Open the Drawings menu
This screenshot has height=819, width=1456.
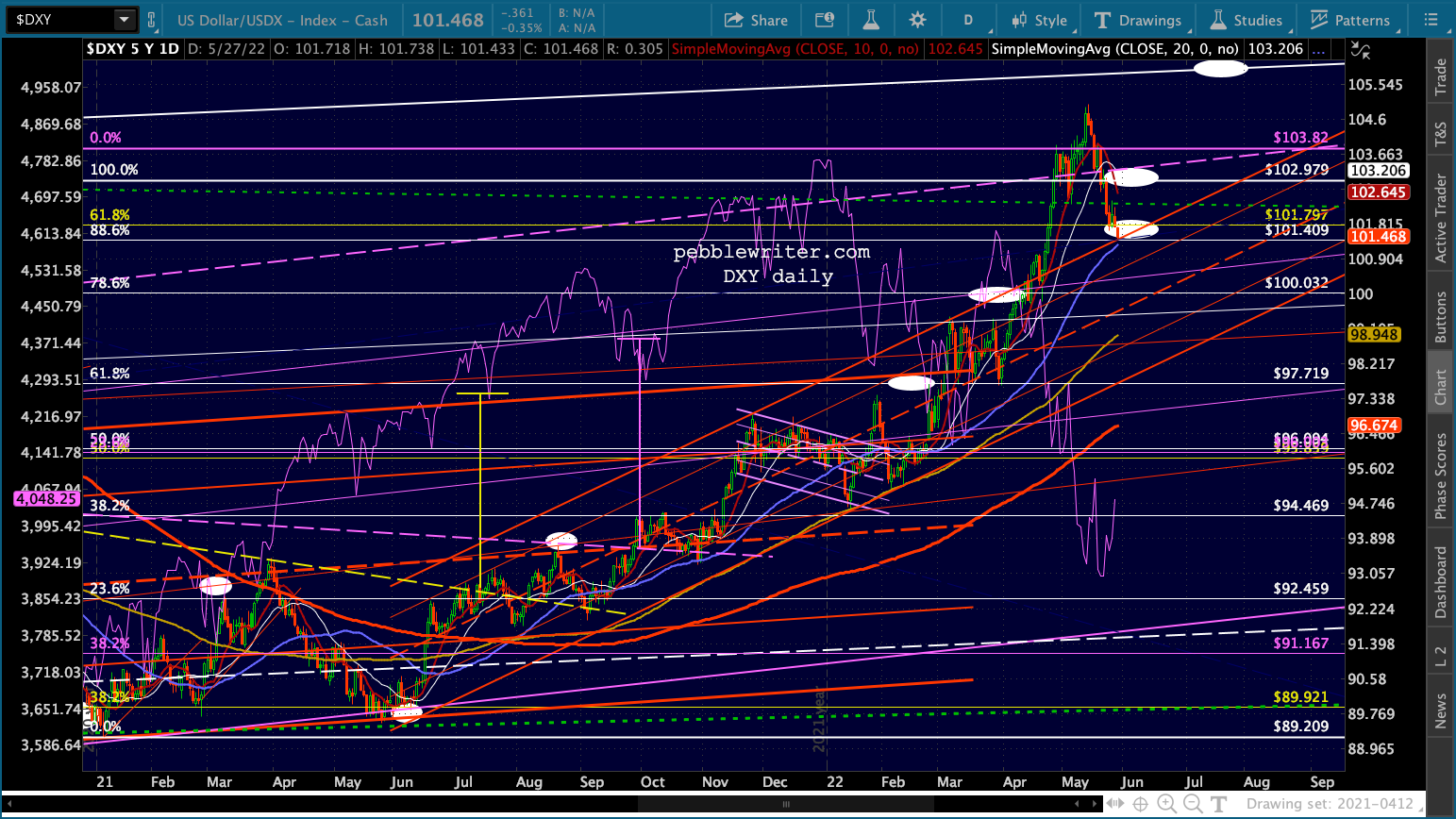coord(1138,20)
